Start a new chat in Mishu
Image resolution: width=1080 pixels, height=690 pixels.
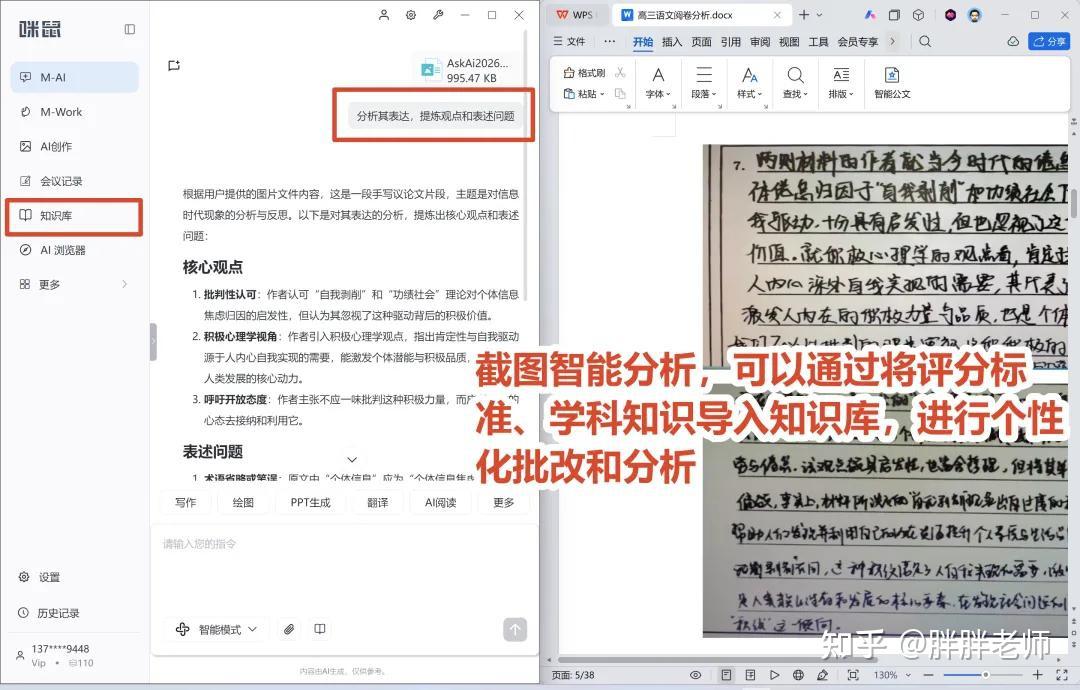pyautogui.click(x=174, y=65)
